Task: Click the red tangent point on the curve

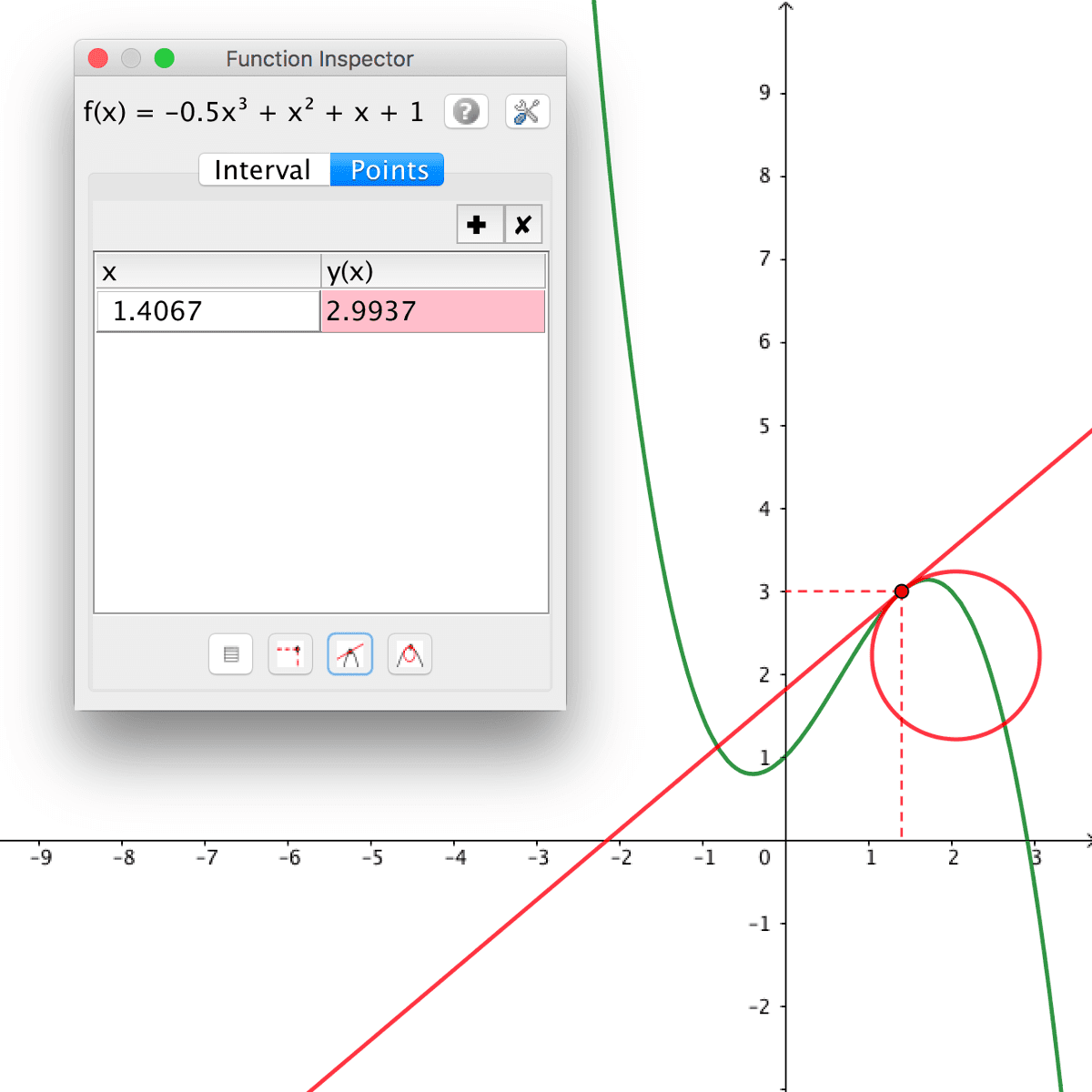Action: tap(902, 591)
